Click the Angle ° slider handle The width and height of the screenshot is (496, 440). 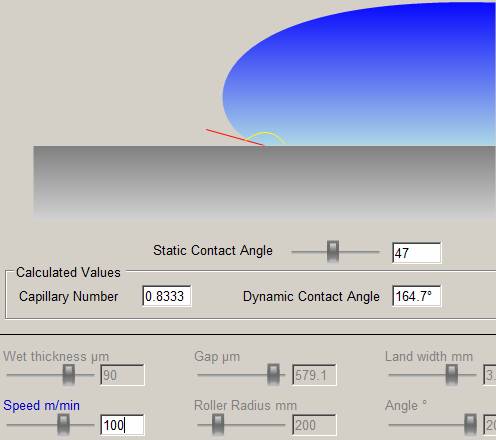[x=470, y=425]
